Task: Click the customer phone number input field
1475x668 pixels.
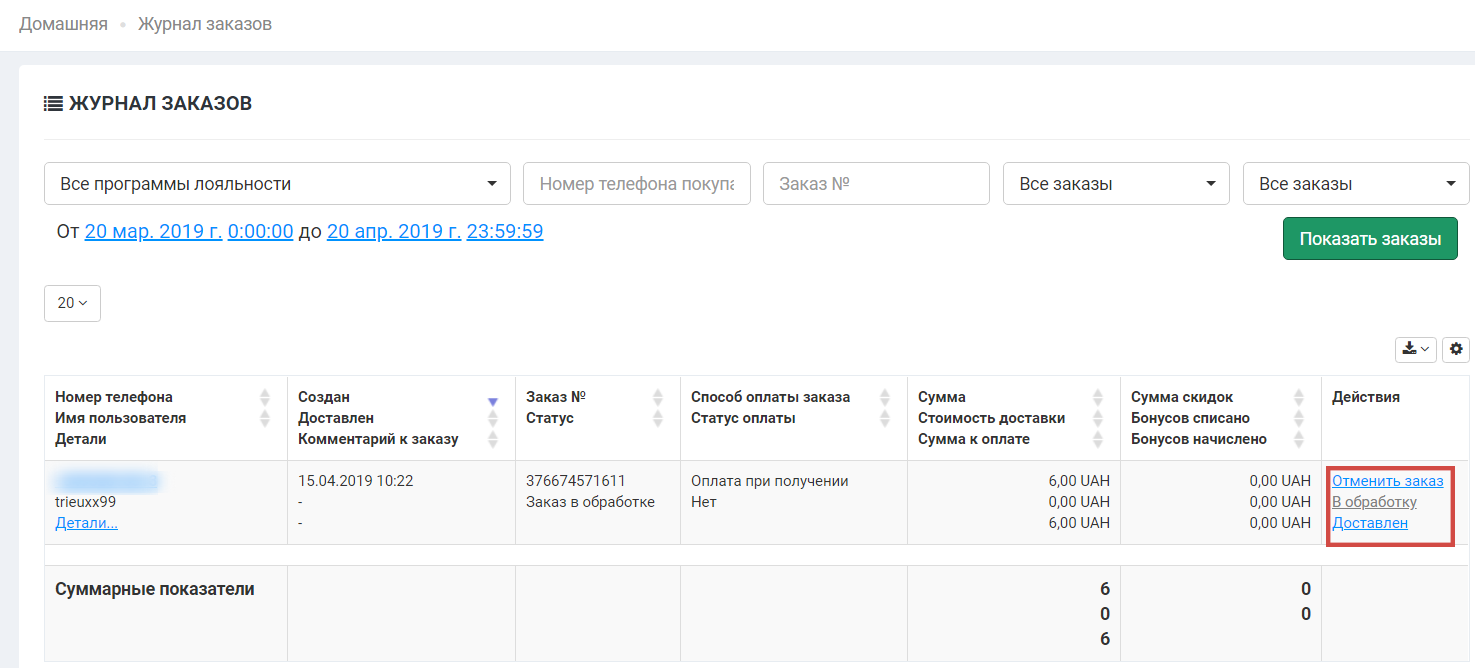Action: (x=636, y=184)
